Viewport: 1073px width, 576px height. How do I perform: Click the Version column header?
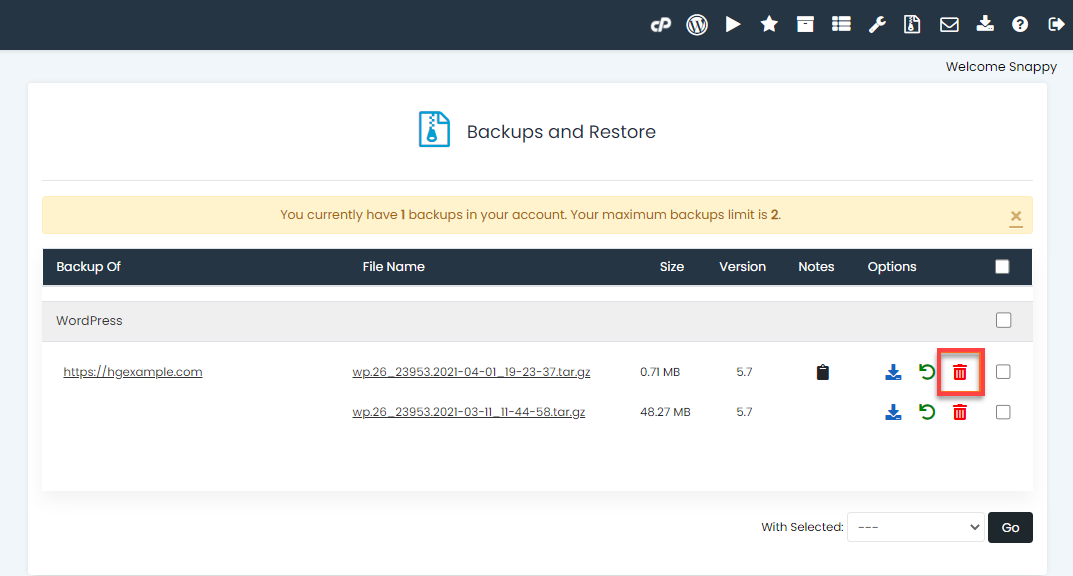coord(742,267)
